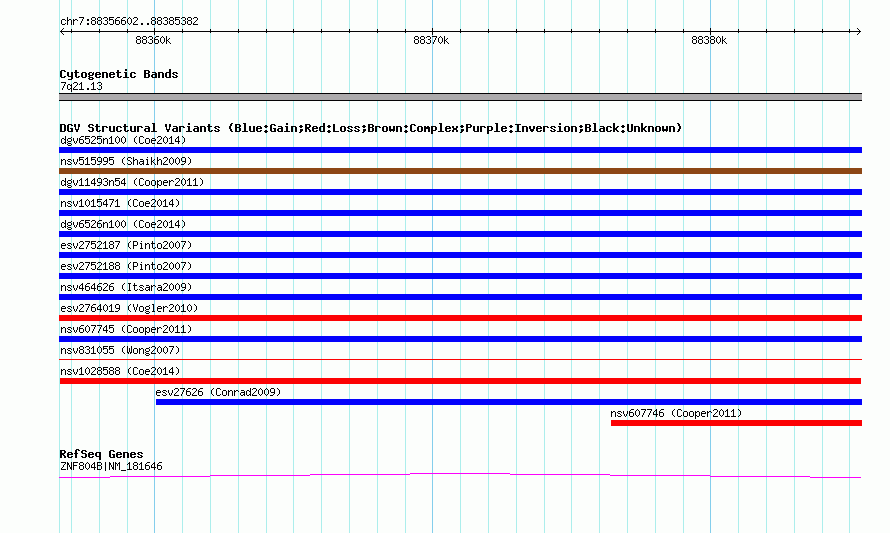Click the DGV Structural Variants track title

(371, 128)
